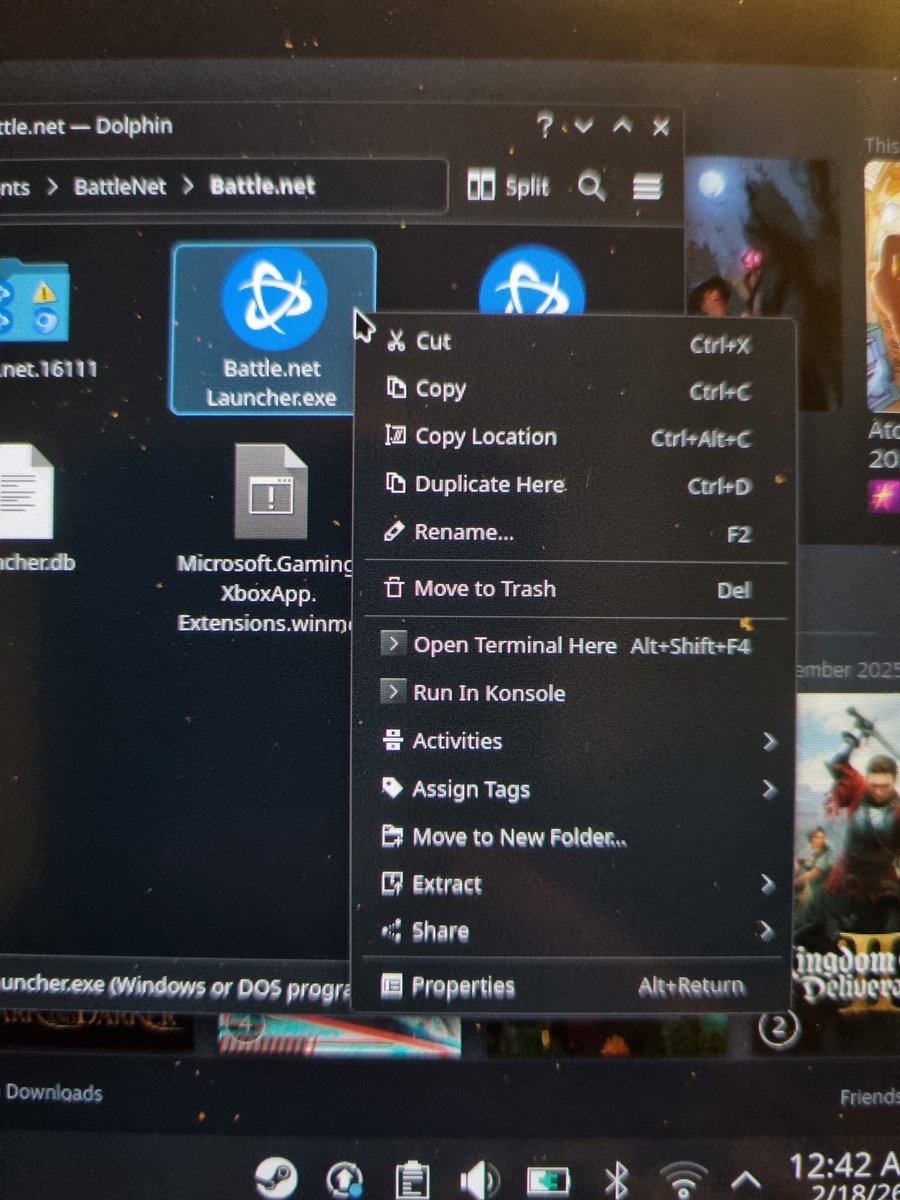Open the Dolphin search magnifier
The height and width of the screenshot is (1200, 900).
point(591,186)
